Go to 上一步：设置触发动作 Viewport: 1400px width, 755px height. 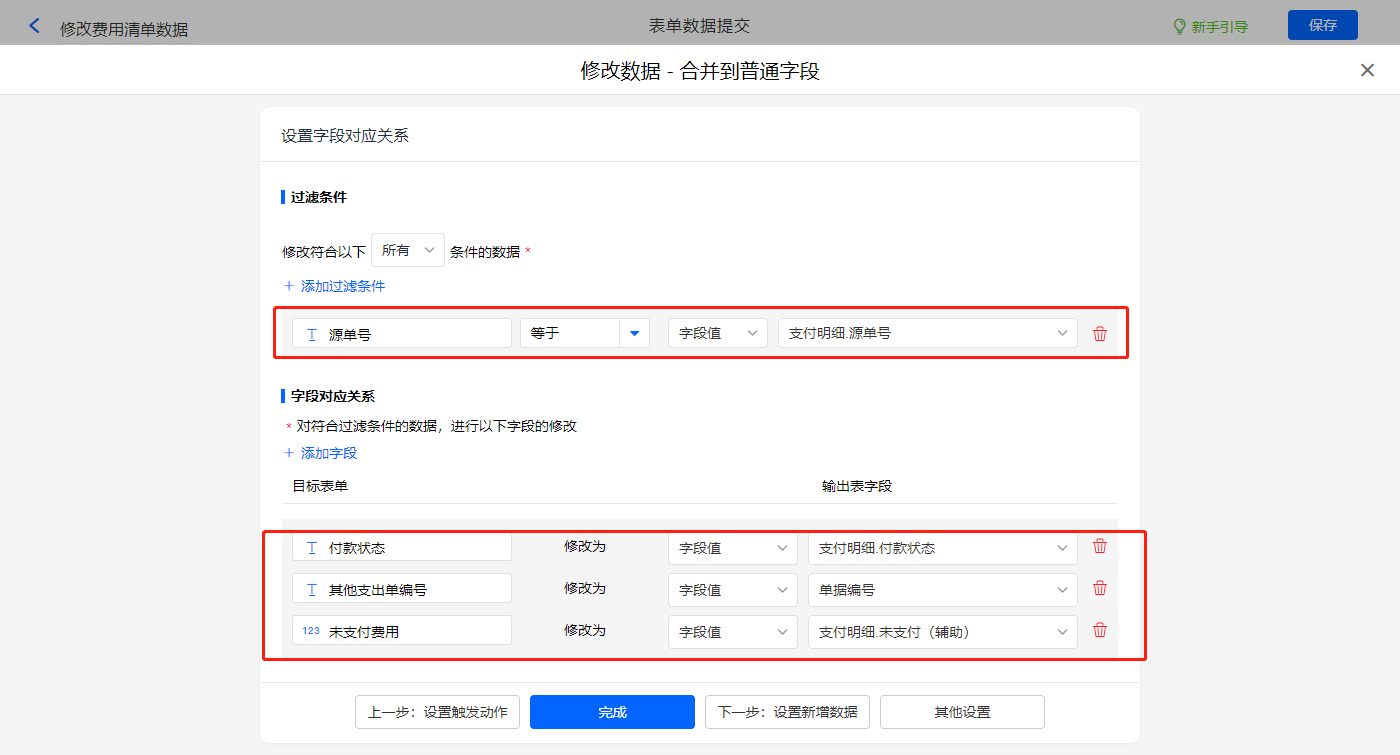coord(437,712)
